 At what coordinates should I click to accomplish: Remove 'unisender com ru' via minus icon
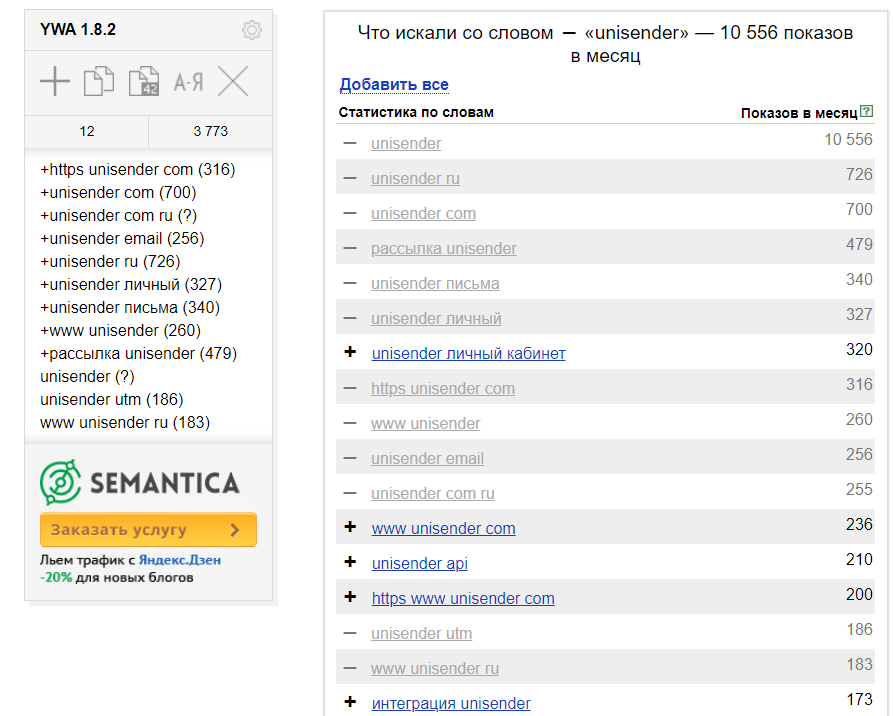click(x=350, y=493)
